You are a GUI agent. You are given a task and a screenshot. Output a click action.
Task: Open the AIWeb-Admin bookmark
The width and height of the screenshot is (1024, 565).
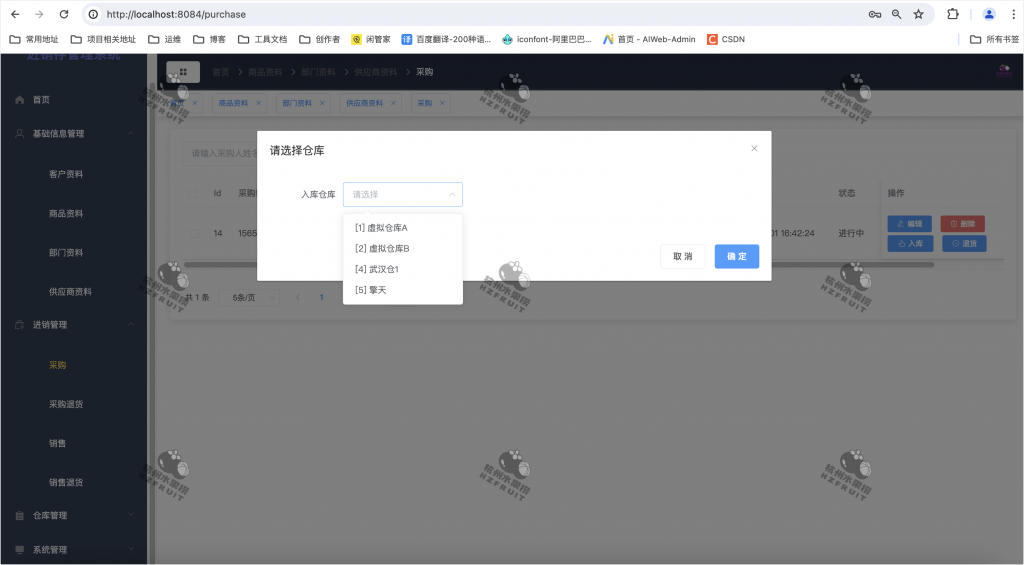[649, 39]
